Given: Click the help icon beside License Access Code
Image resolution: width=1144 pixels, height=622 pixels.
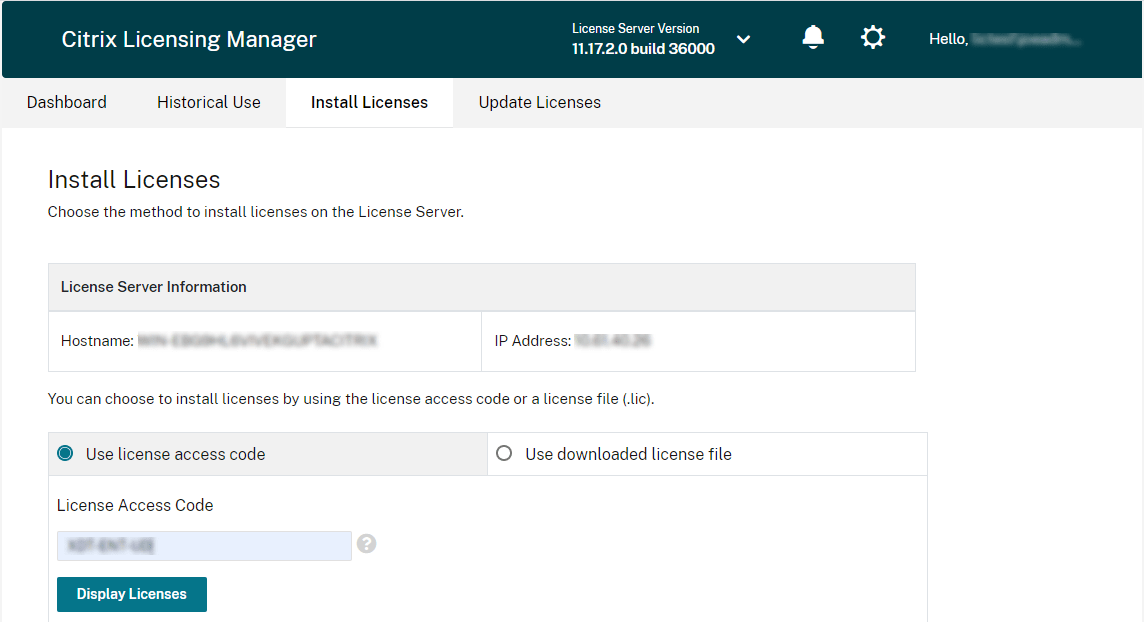Looking at the screenshot, I should tap(366, 544).
